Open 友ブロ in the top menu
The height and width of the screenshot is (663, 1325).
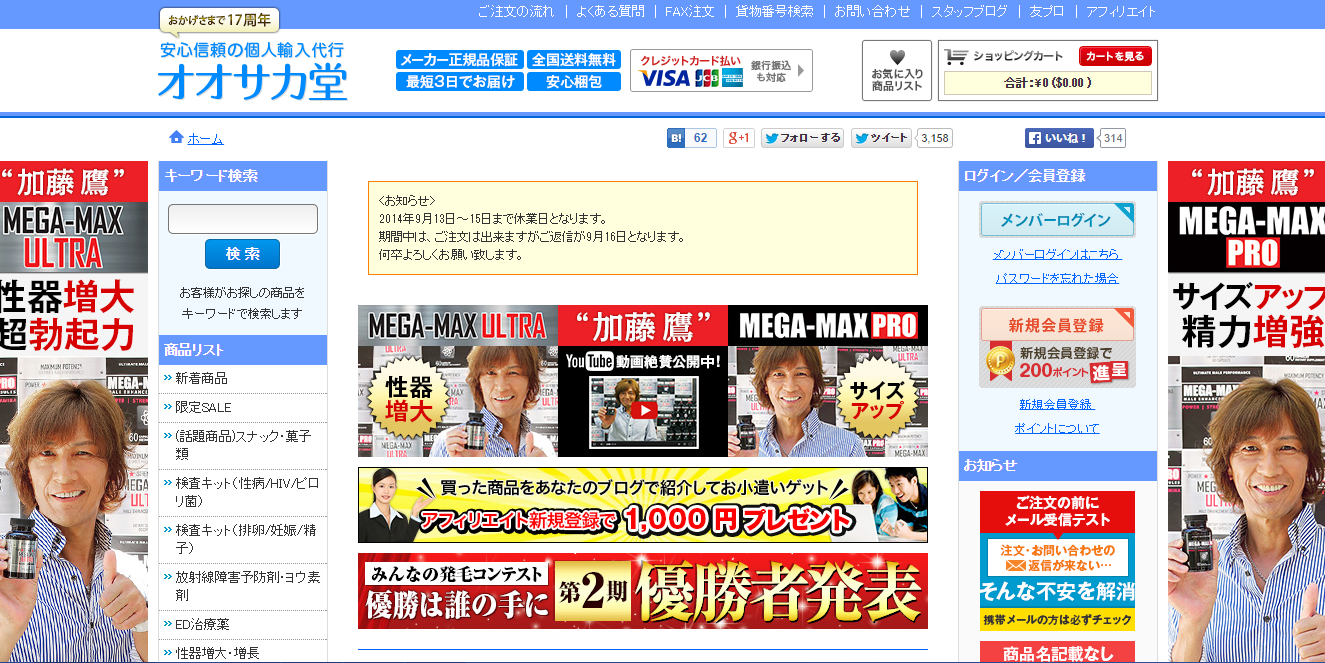[x=1047, y=12]
